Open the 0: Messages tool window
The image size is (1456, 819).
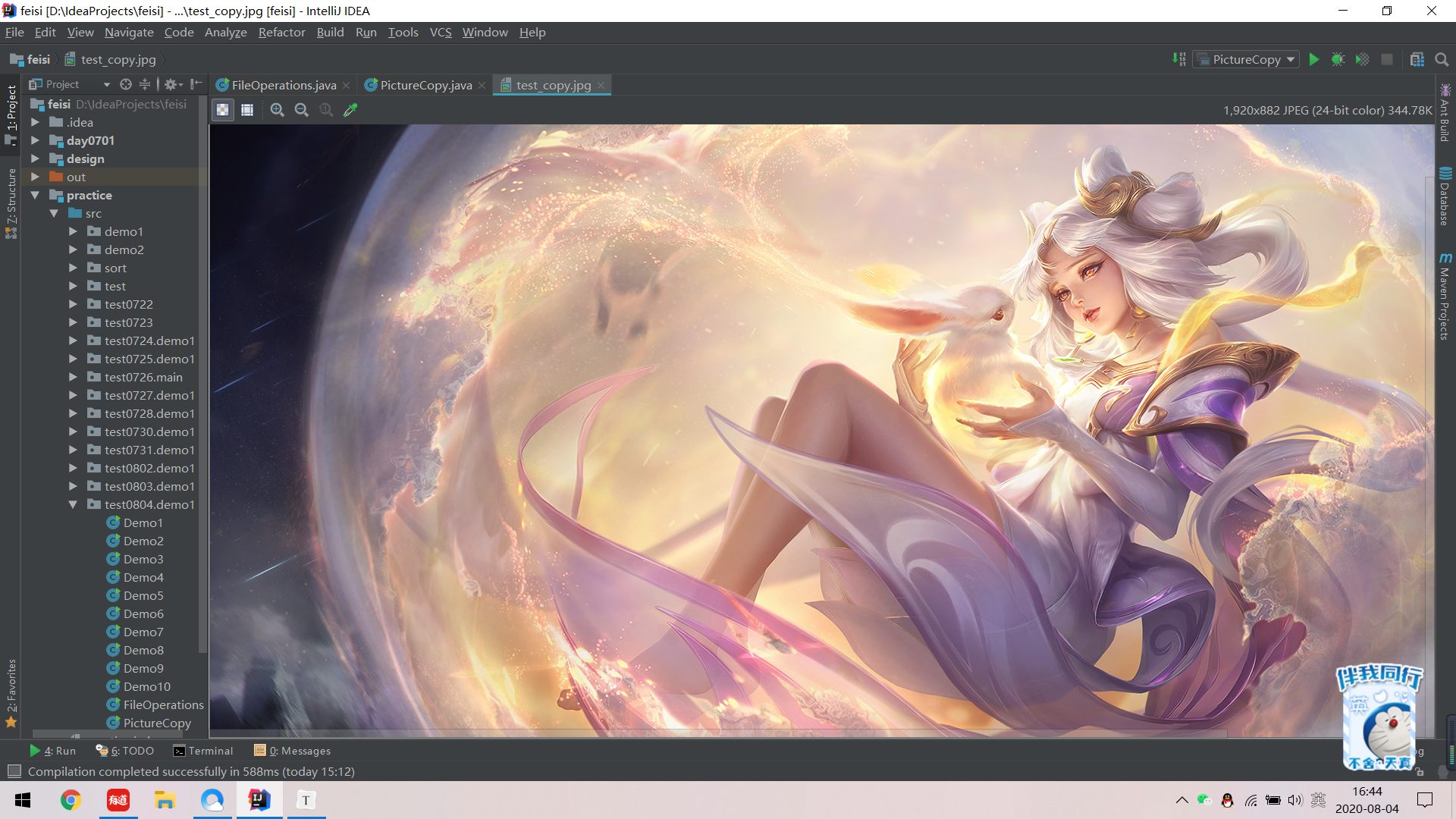(293, 751)
